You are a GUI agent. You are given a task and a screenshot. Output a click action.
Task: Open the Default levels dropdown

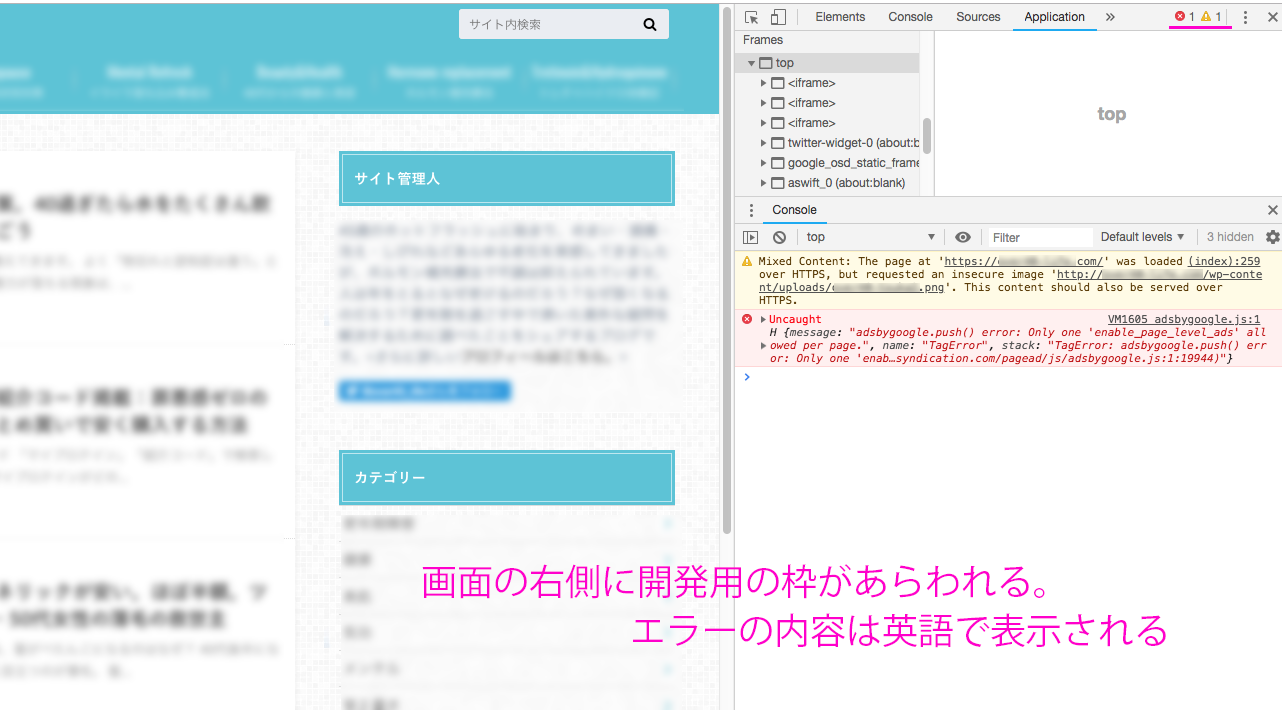point(1142,237)
